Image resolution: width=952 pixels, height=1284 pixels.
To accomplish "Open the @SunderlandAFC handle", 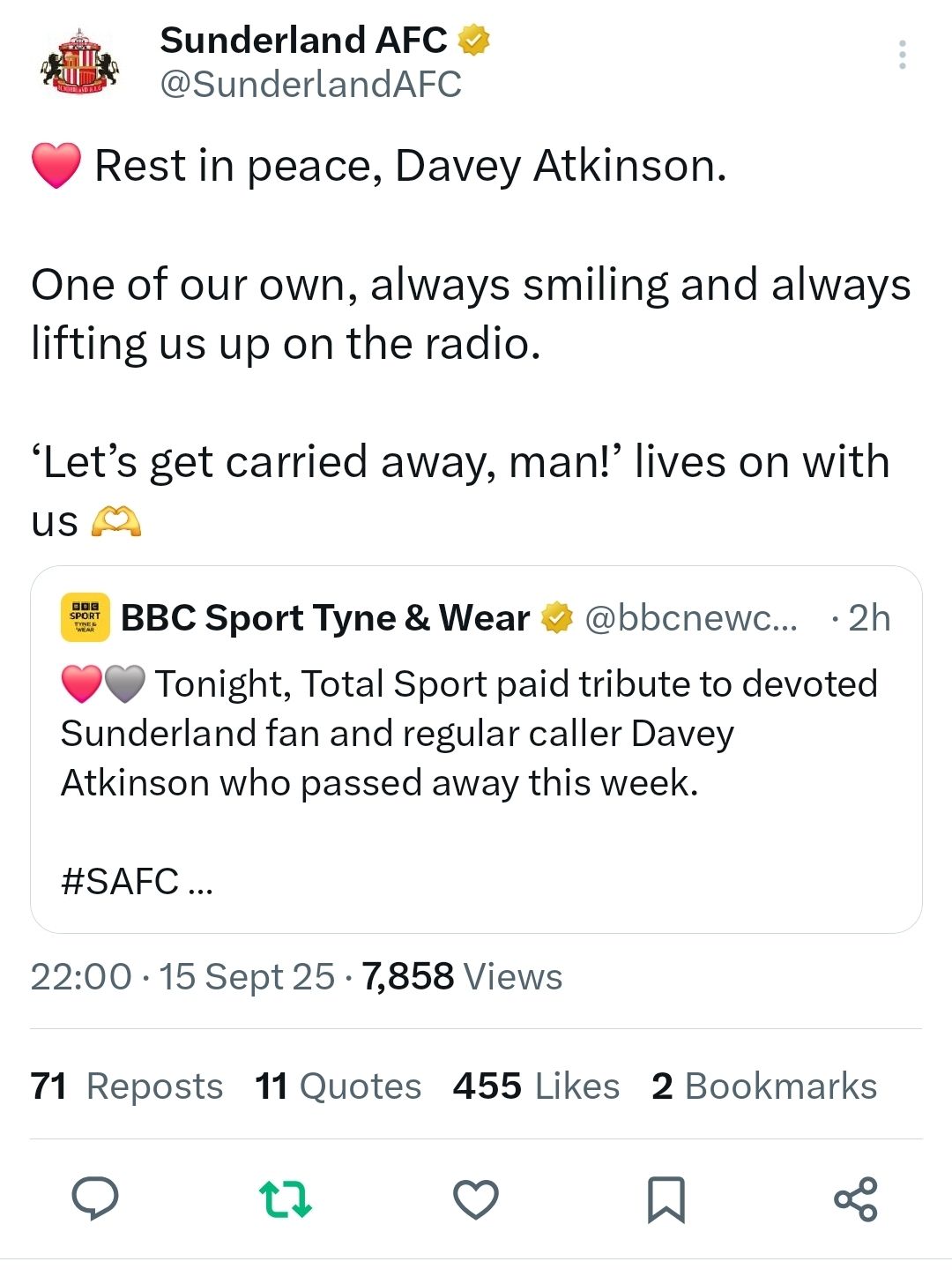I will click(310, 85).
